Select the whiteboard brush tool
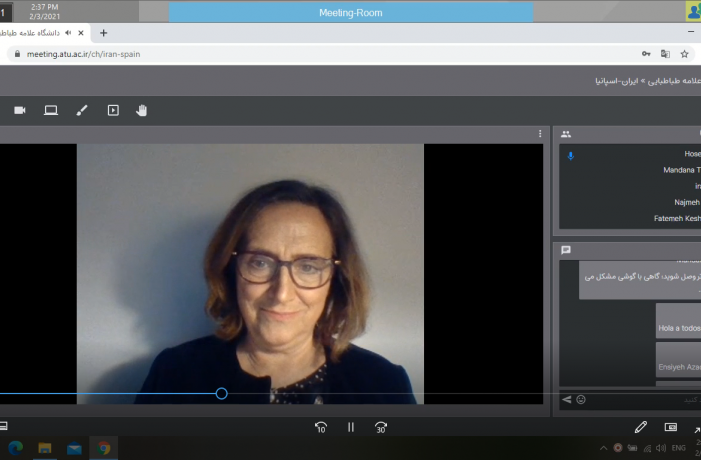The width and height of the screenshot is (701, 460). tap(82, 110)
